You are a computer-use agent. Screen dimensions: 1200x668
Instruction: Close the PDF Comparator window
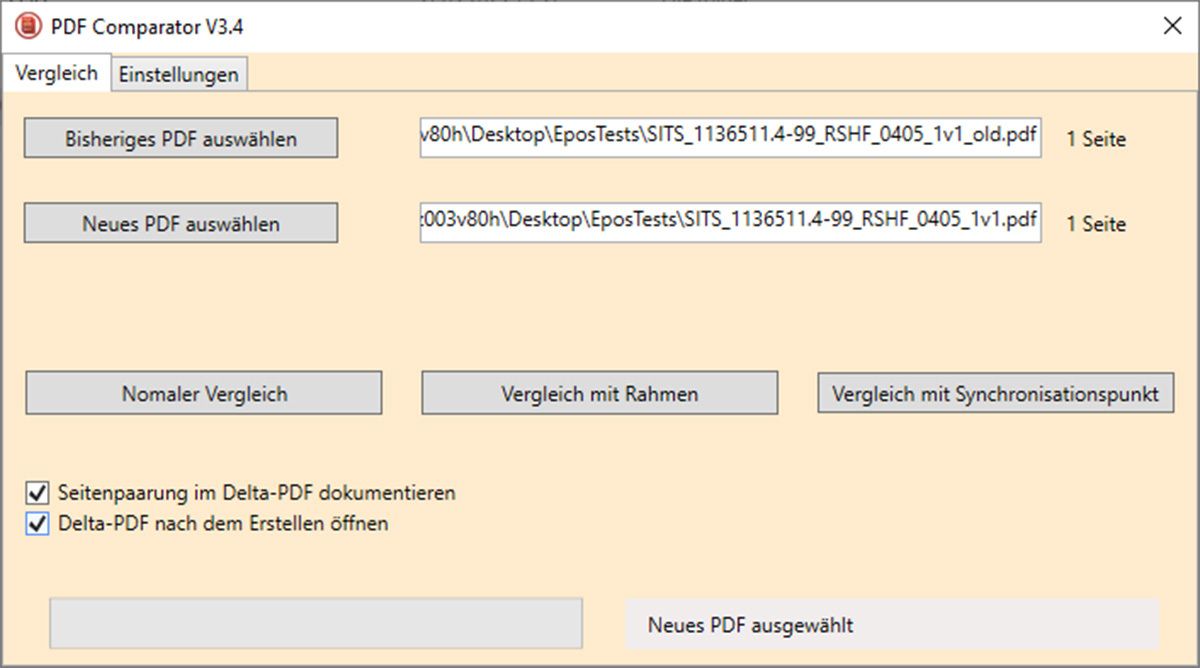[x=1172, y=27]
